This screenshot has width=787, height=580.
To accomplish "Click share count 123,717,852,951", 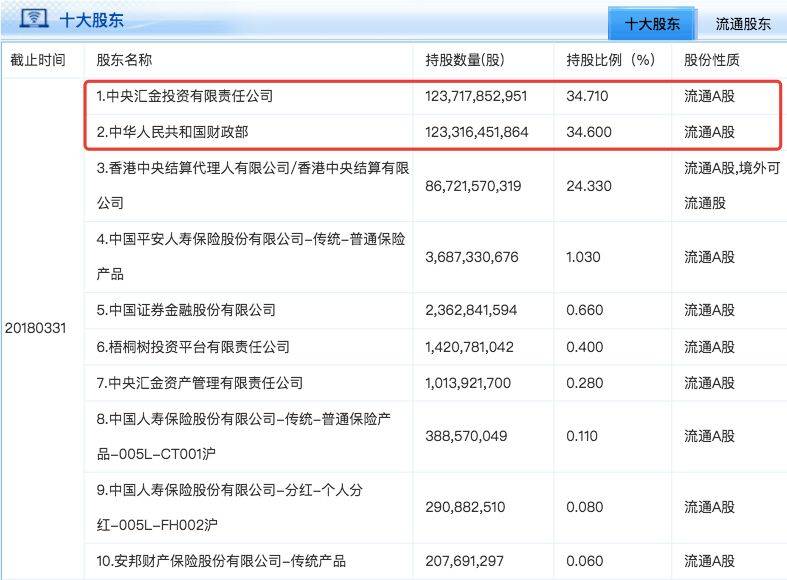I will coord(476,96).
